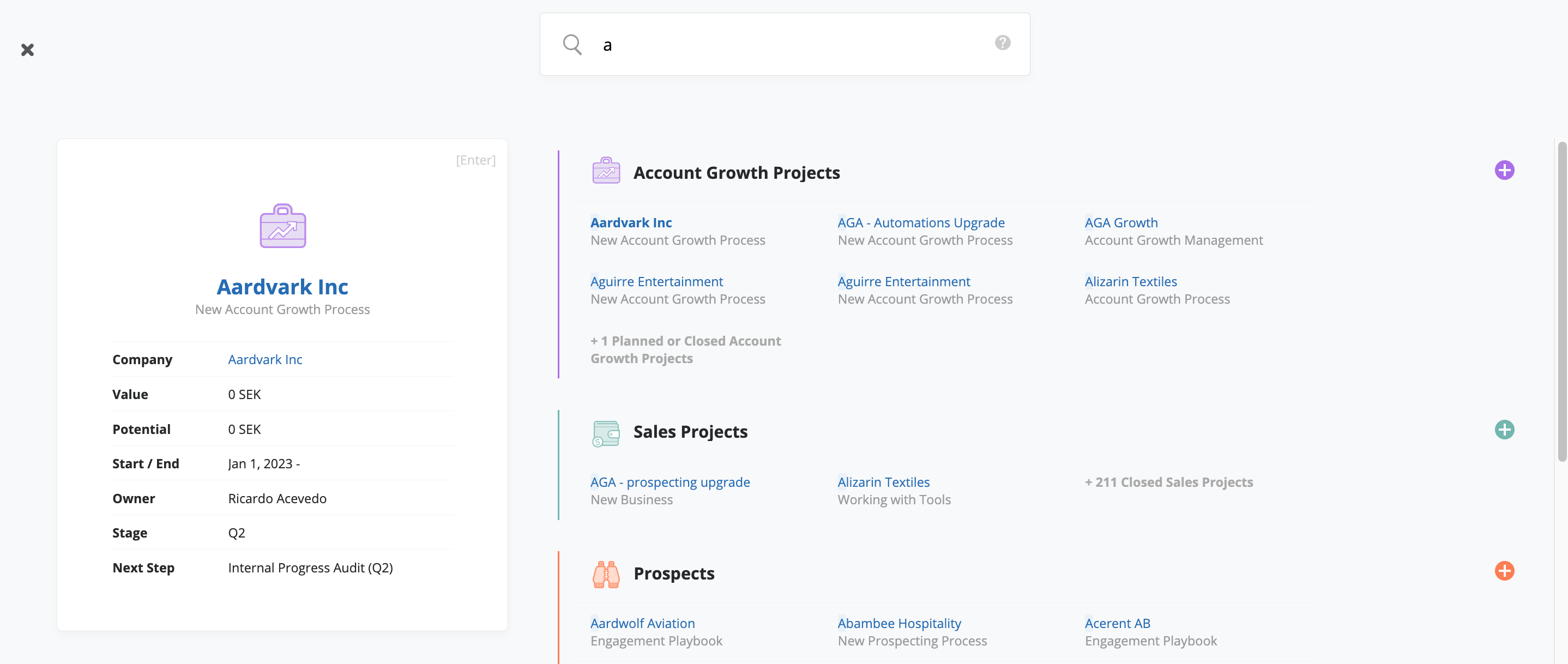Open the AGA Growth project

1120,223
